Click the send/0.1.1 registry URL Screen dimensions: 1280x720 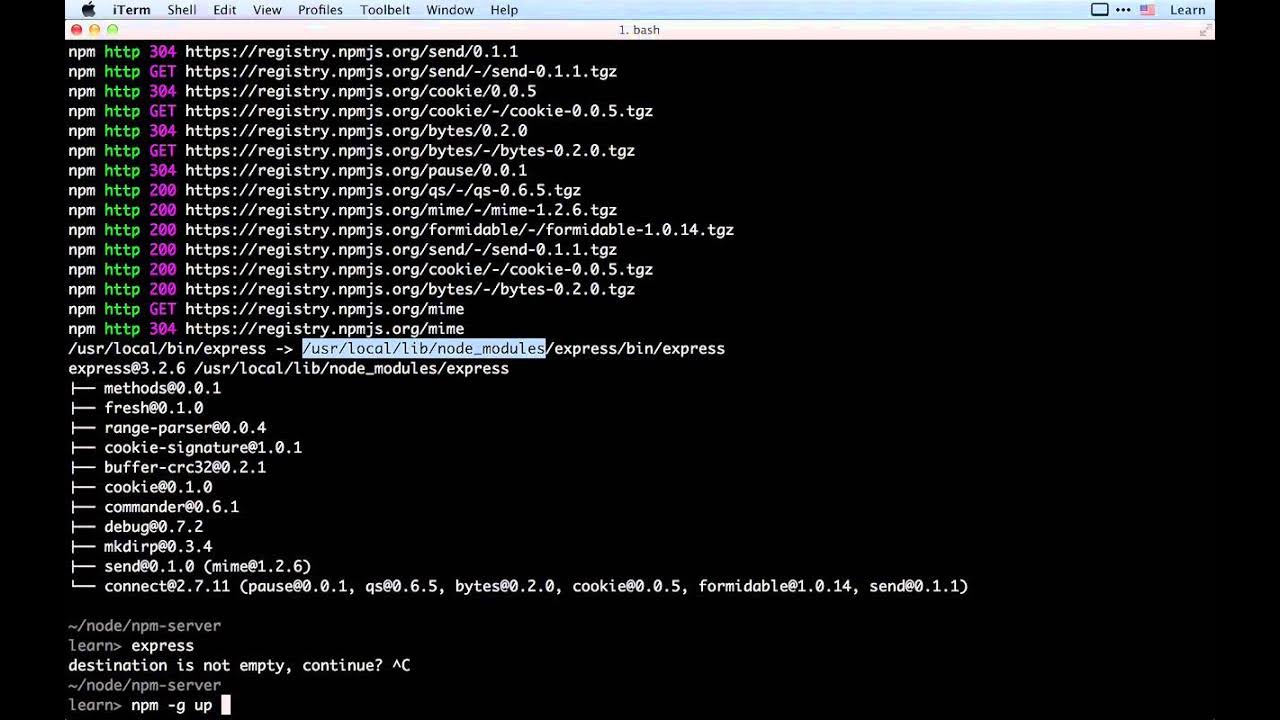coord(351,52)
